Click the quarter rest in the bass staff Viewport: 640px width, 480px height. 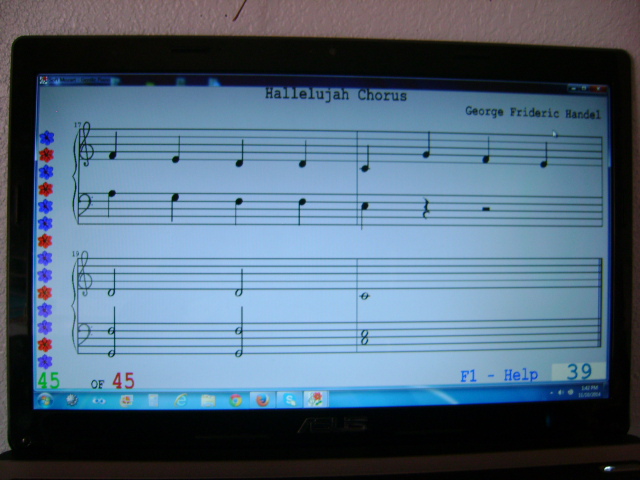click(425, 209)
